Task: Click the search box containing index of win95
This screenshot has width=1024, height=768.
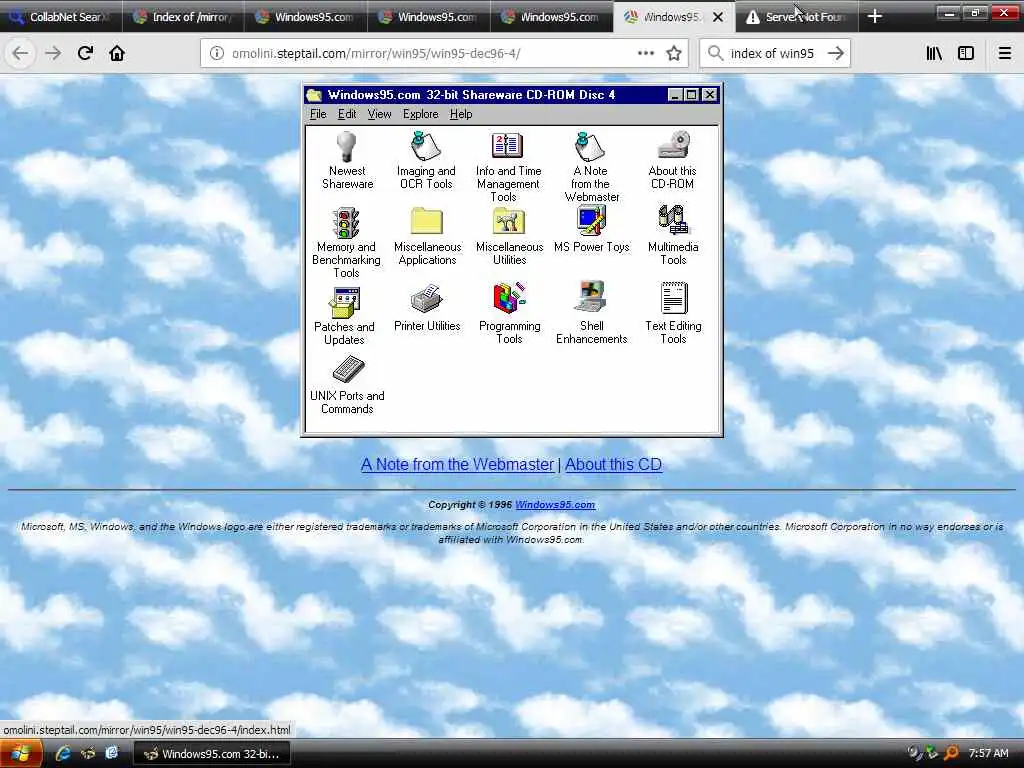Action: tap(773, 54)
